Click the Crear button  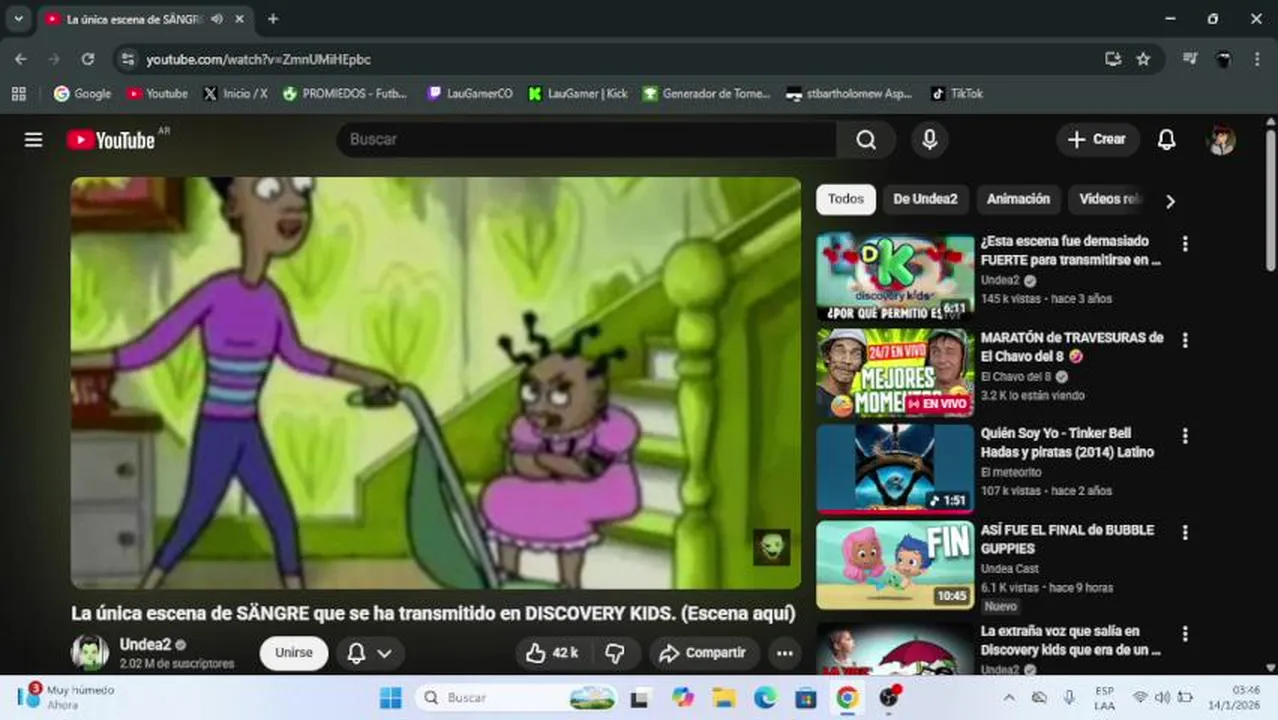[x=1097, y=140]
